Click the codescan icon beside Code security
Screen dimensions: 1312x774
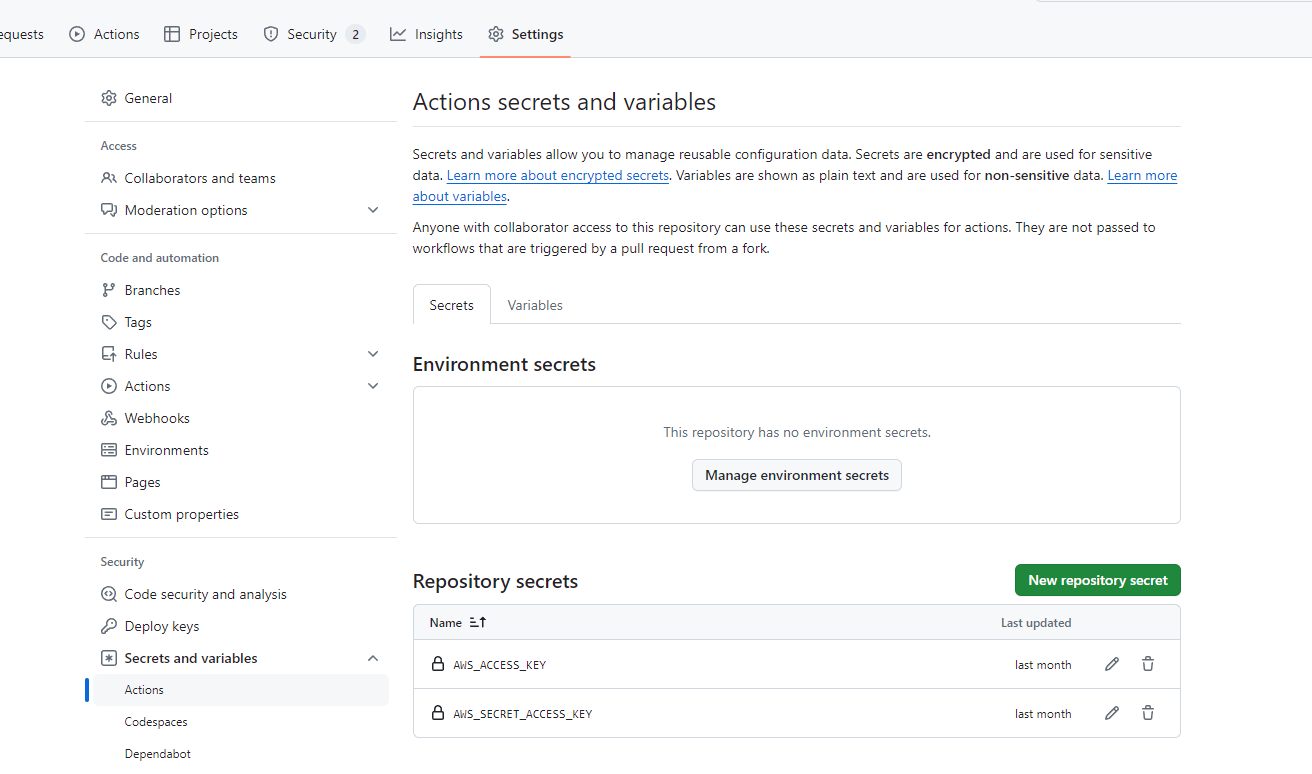pos(109,594)
